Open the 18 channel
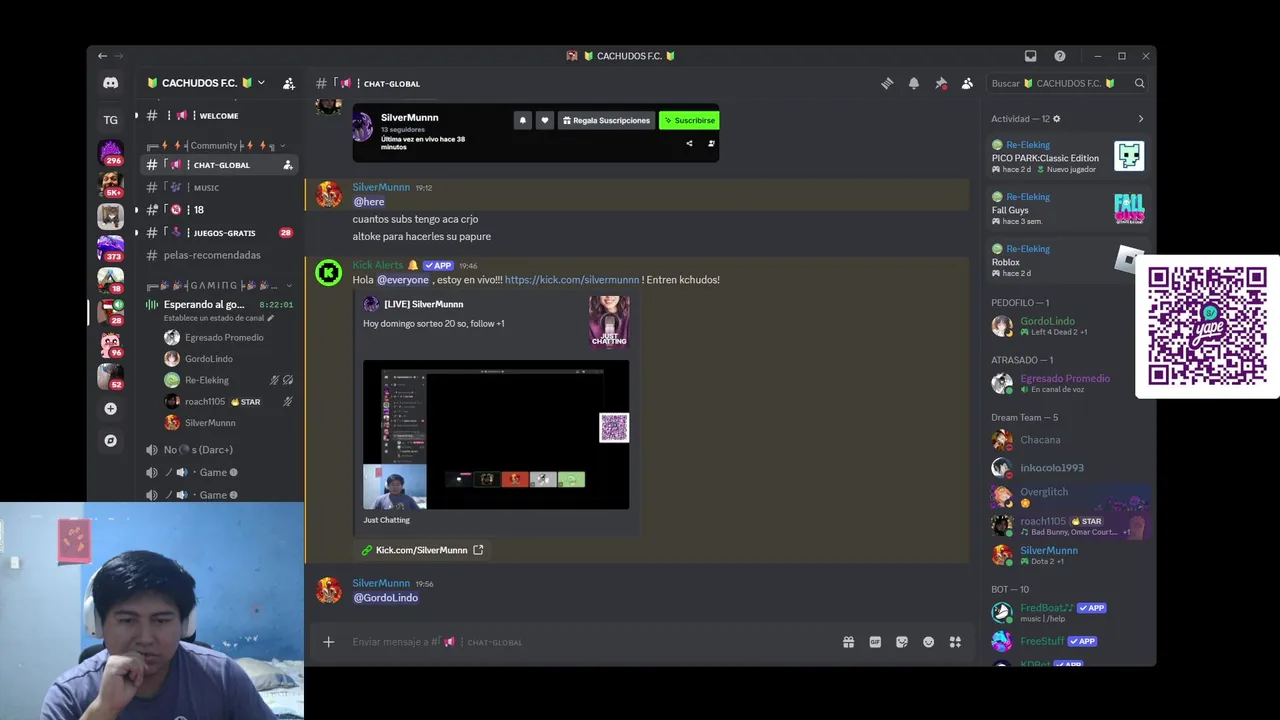1280x720 pixels. pyautogui.click(x=220, y=210)
